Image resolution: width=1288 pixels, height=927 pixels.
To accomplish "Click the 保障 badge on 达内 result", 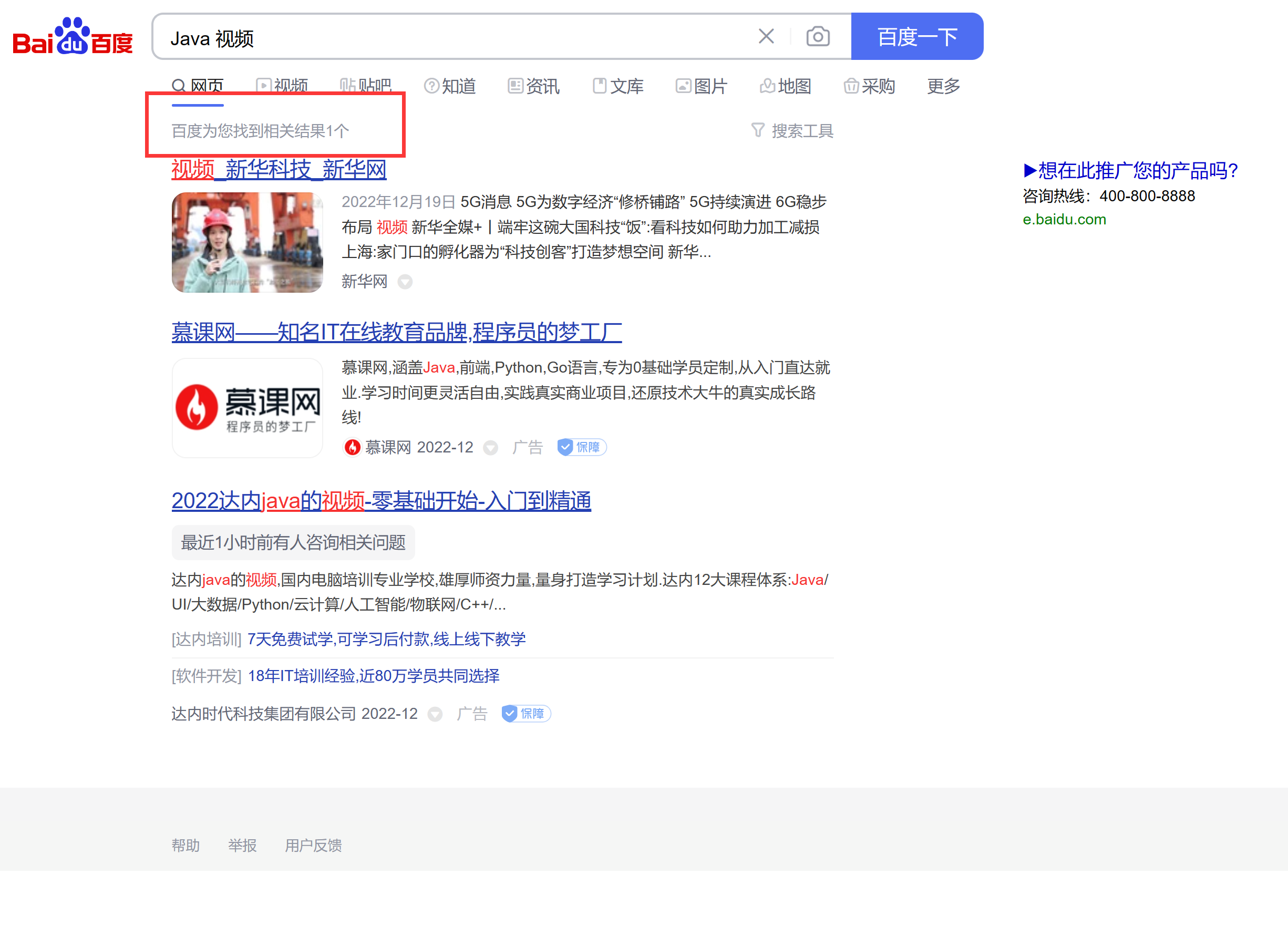I will click(x=526, y=714).
